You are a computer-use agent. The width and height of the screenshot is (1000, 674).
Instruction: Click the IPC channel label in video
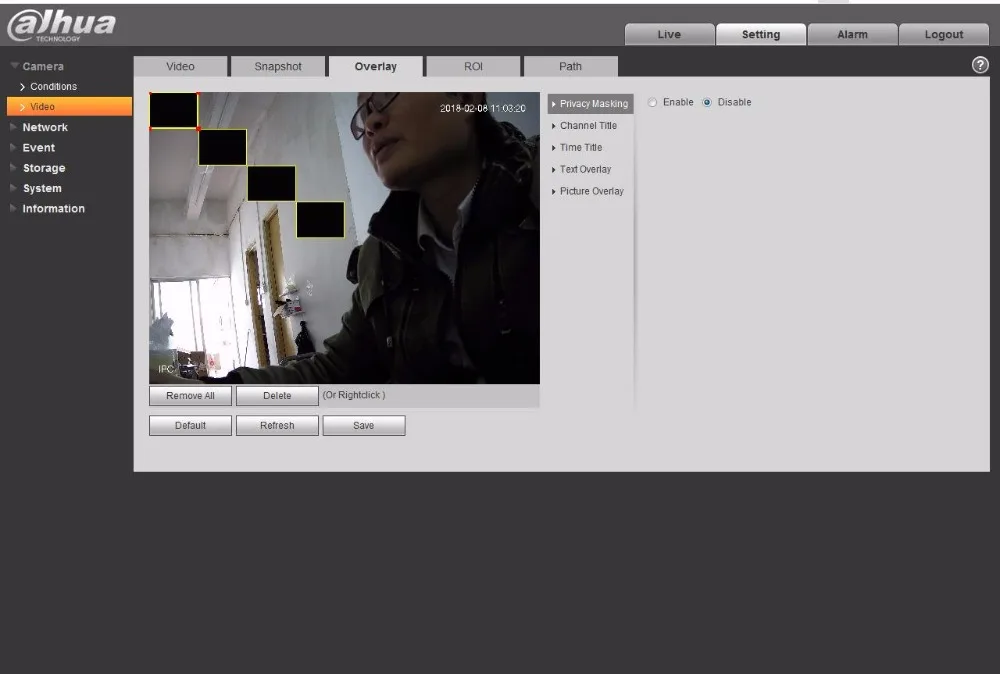[166, 369]
